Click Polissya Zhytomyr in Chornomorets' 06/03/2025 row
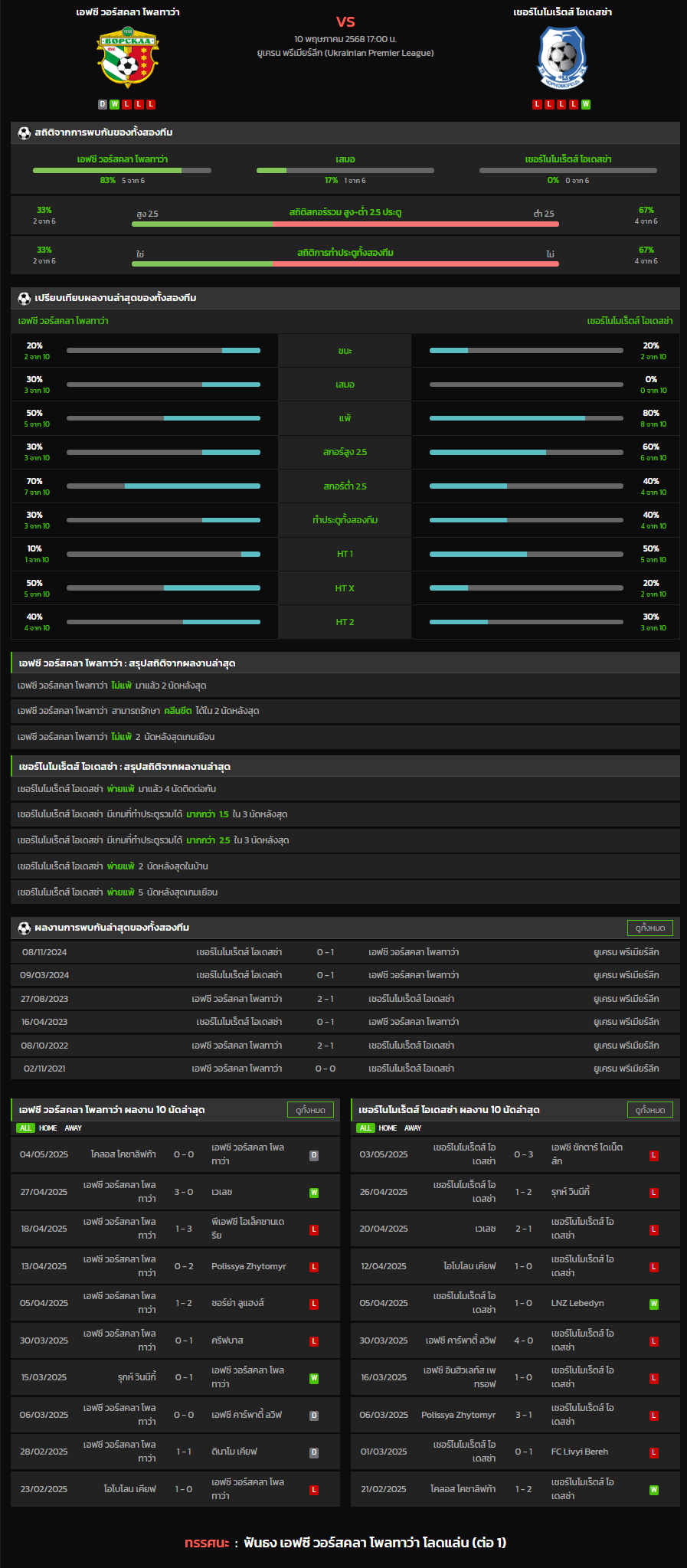 (x=459, y=1415)
